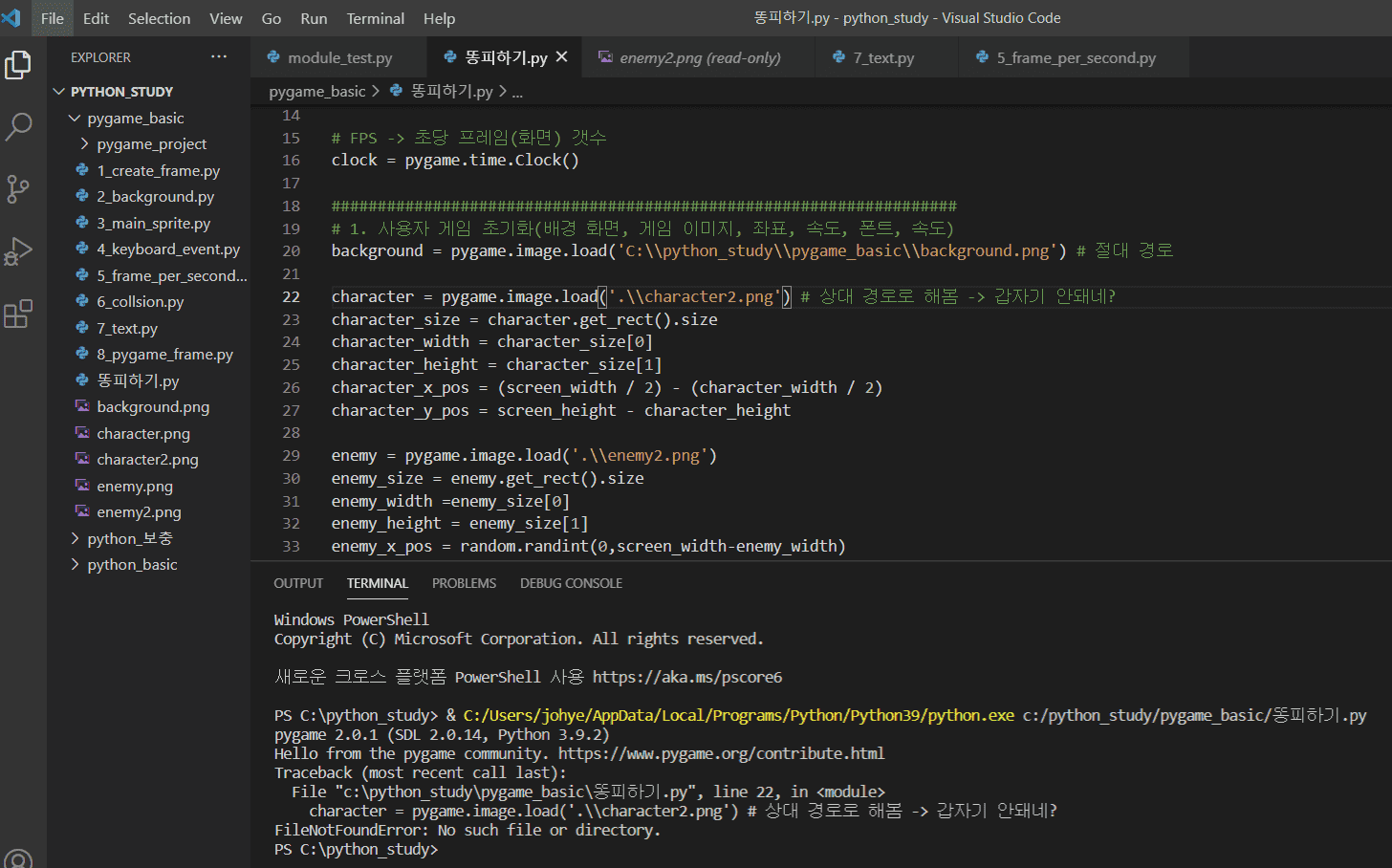The image size is (1392, 868).
Task: Open character2.png in the file explorer
Action: pyautogui.click(x=147, y=460)
